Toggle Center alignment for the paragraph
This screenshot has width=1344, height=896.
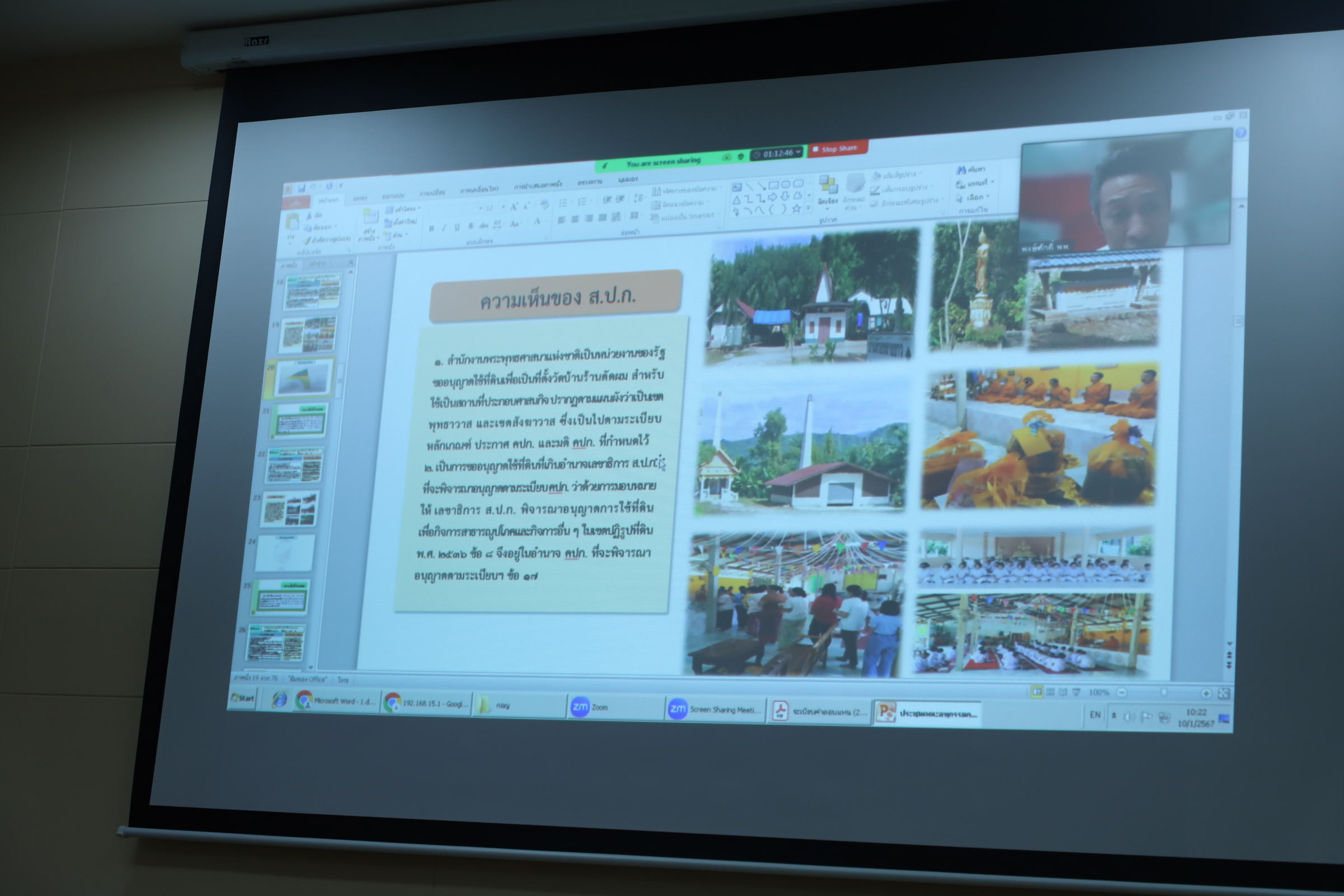[x=575, y=219]
